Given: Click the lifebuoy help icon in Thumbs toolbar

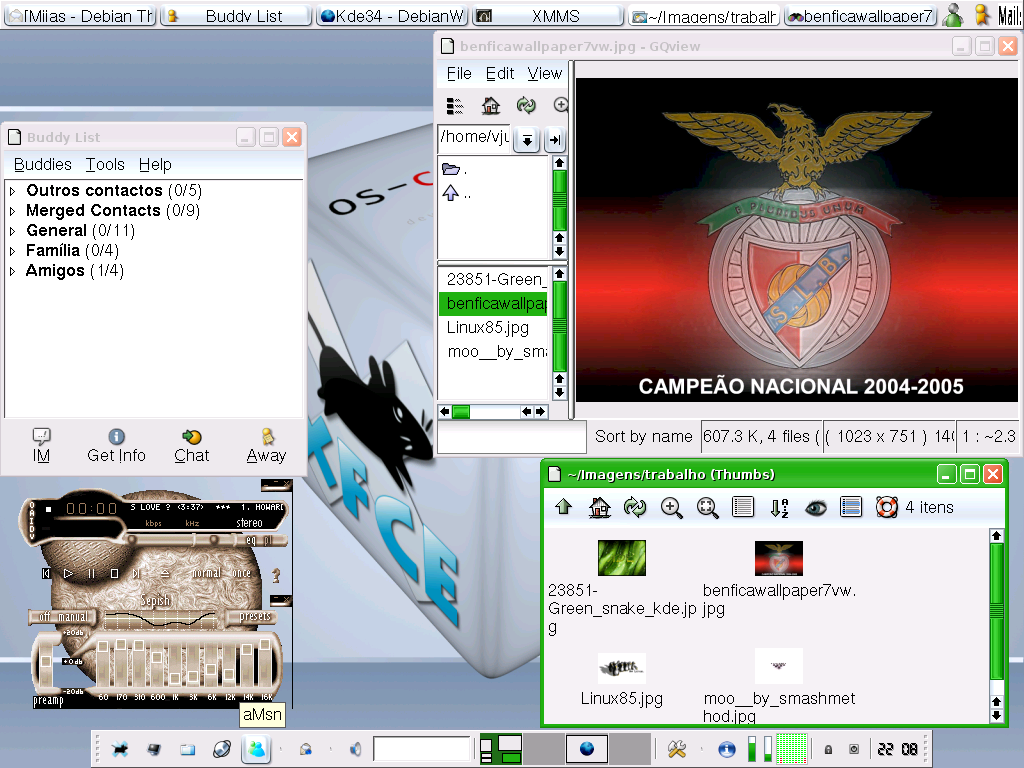Looking at the screenshot, I should point(886,507).
